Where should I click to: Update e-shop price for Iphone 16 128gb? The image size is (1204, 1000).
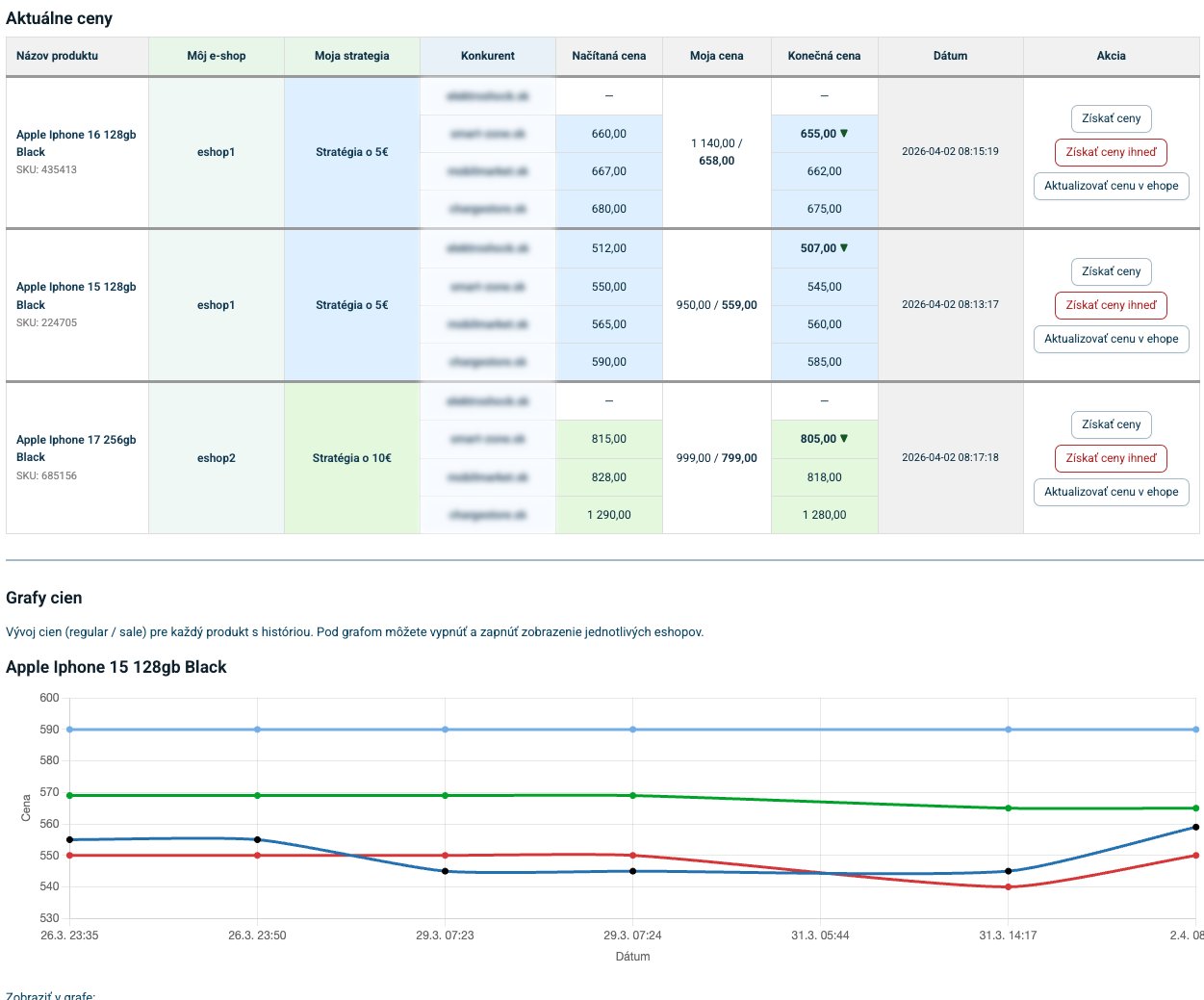(x=1111, y=186)
